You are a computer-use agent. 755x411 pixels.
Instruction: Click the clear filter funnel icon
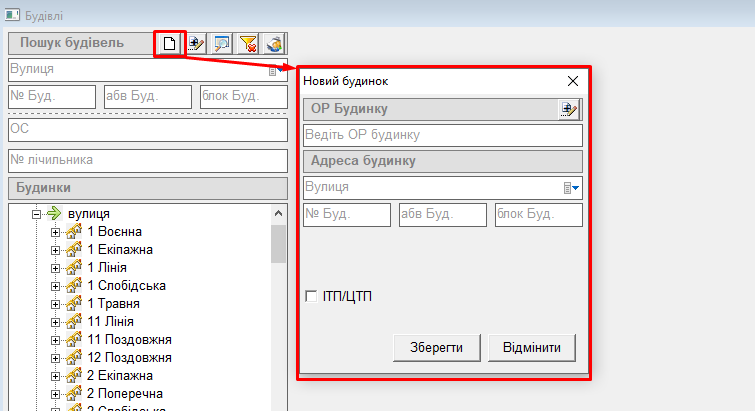248,43
